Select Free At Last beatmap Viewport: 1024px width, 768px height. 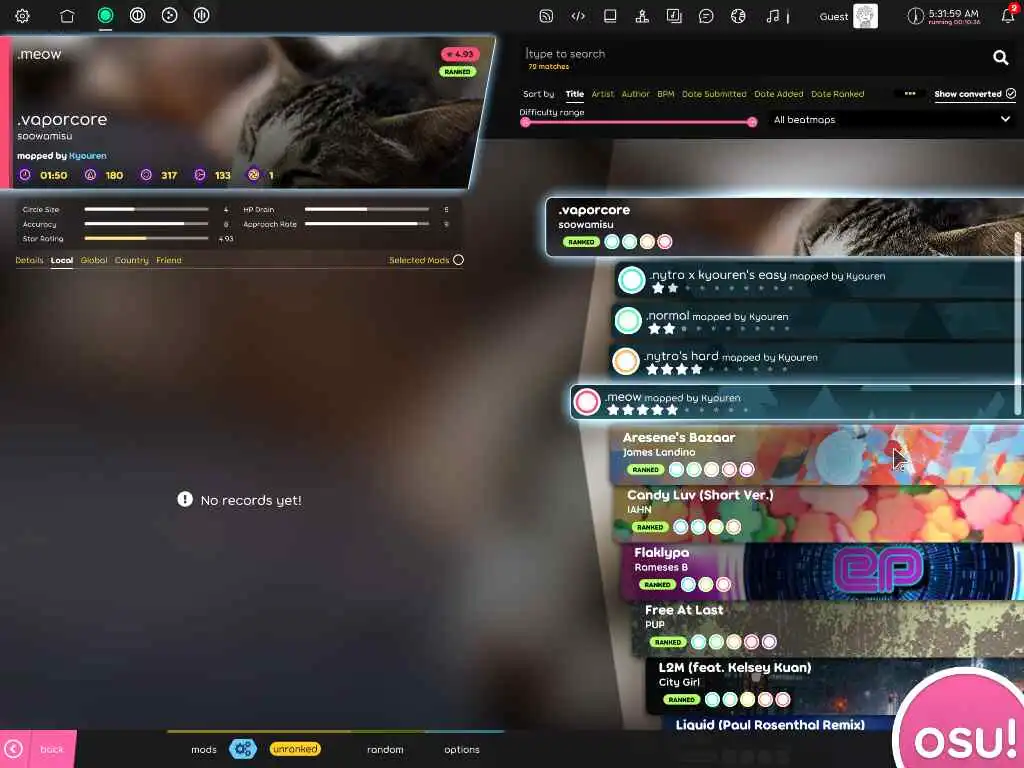[x=827, y=628]
